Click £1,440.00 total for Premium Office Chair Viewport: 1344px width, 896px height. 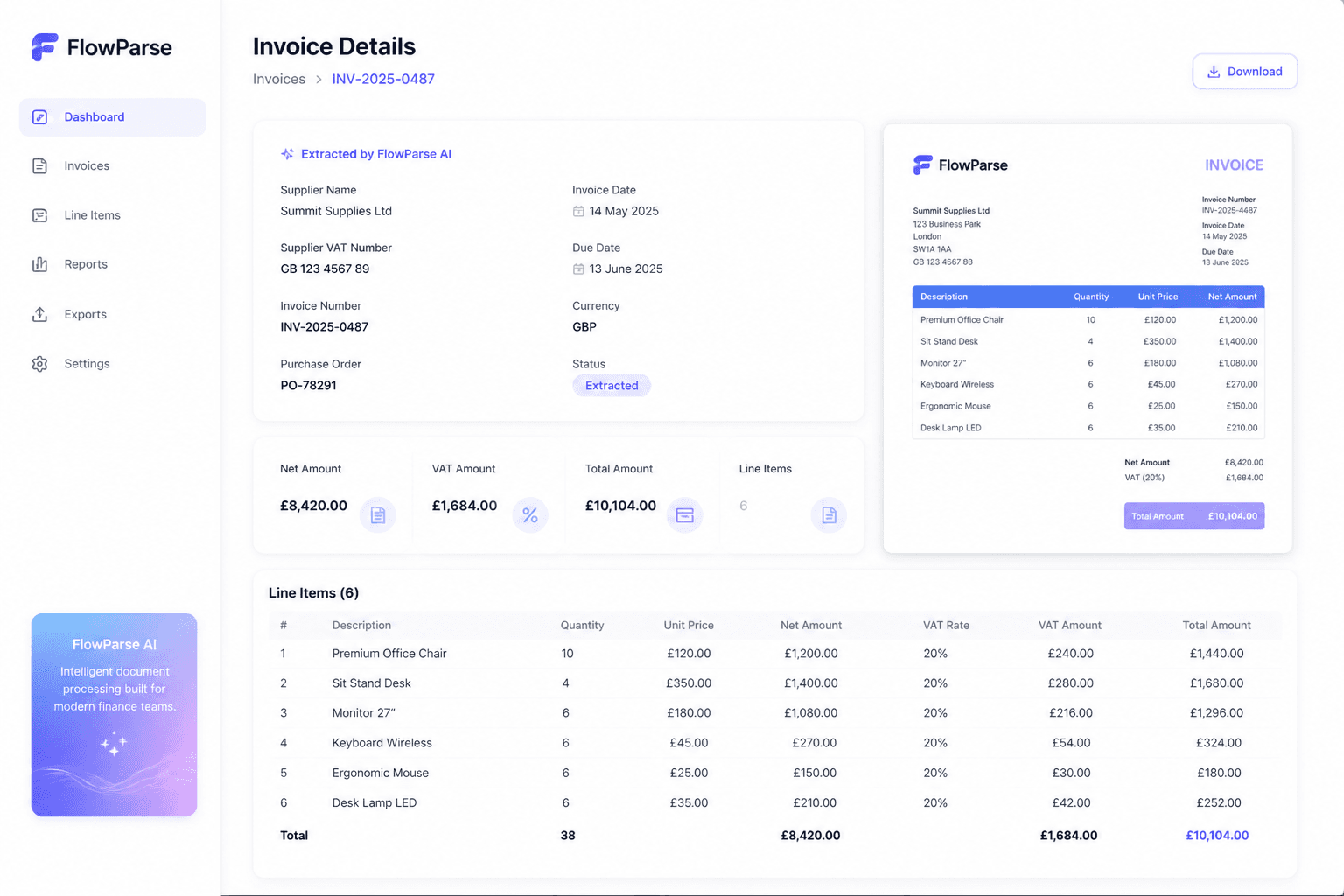1216,654
